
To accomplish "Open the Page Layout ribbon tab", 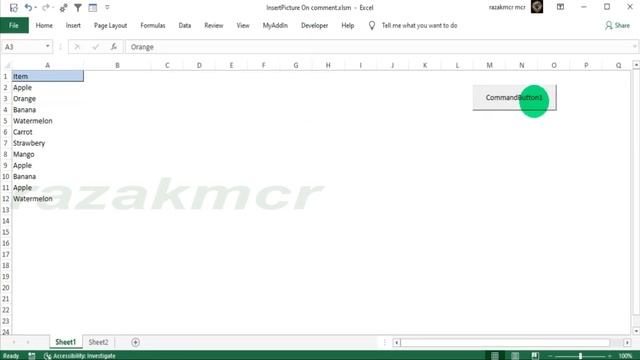I will [110, 25].
